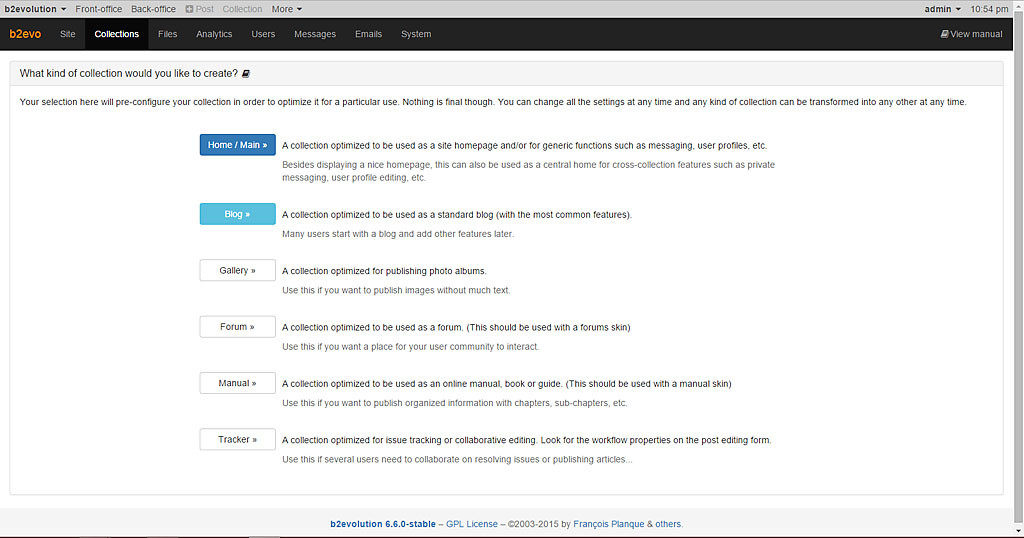The height and width of the screenshot is (538, 1024).
Task: Go to Front-office in top bar
Action: click(98, 9)
